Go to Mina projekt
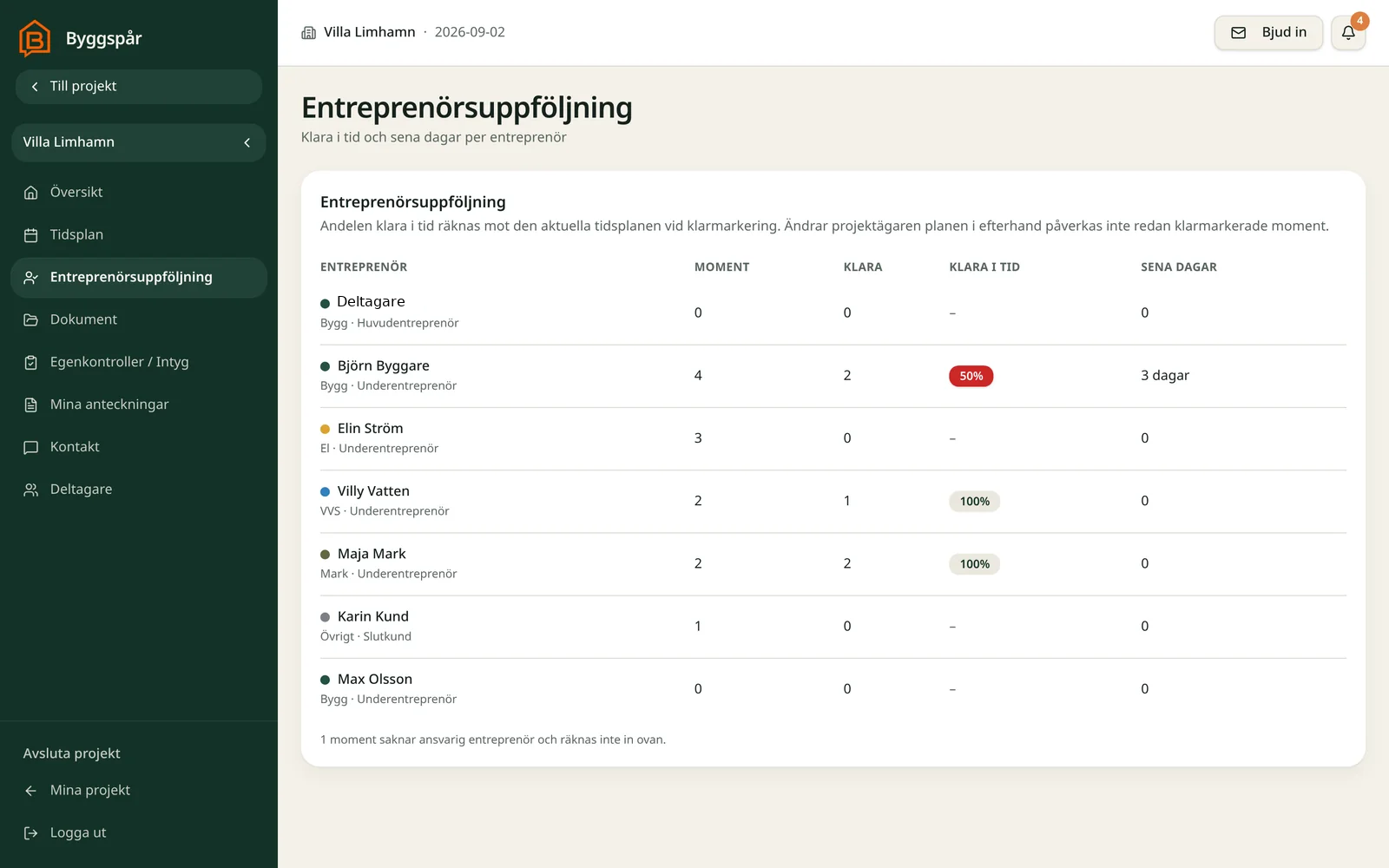Image resolution: width=1389 pixels, height=868 pixels. 139,791
